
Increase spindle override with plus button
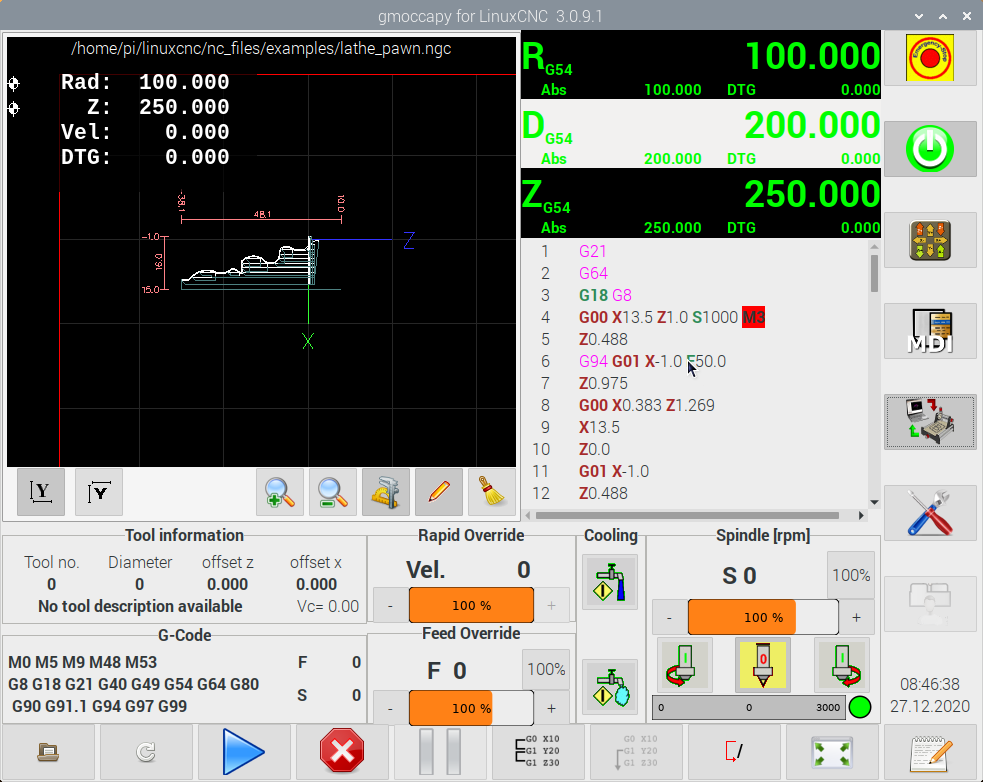(857, 618)
